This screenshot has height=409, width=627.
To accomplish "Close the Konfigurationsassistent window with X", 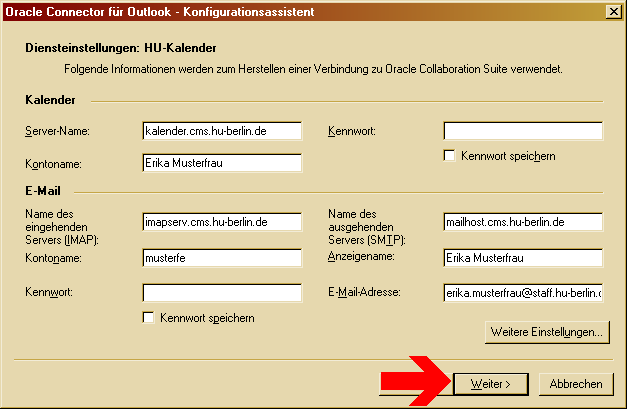I will click(612, 10).
